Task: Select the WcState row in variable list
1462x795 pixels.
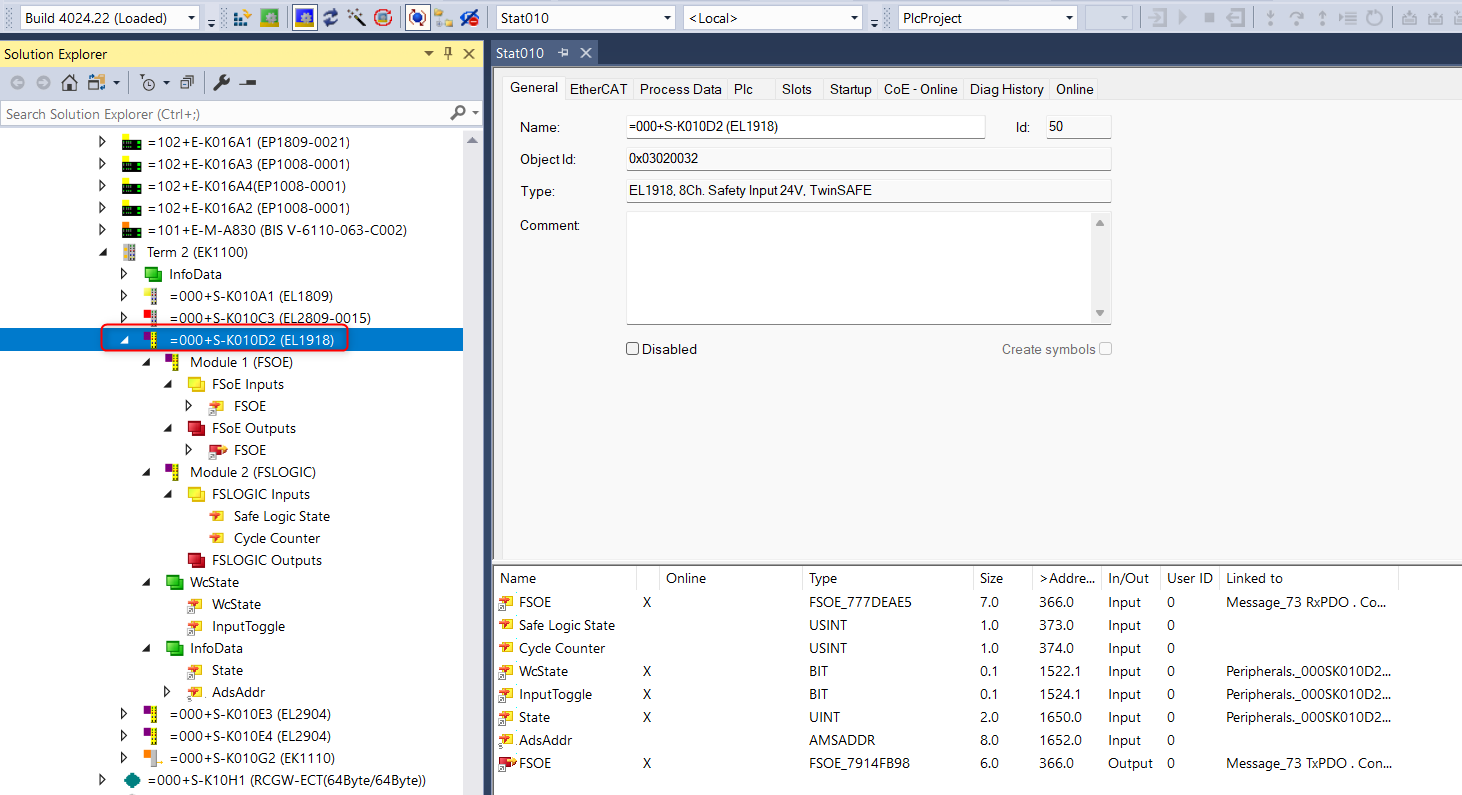Action: (x=543, y=671)
